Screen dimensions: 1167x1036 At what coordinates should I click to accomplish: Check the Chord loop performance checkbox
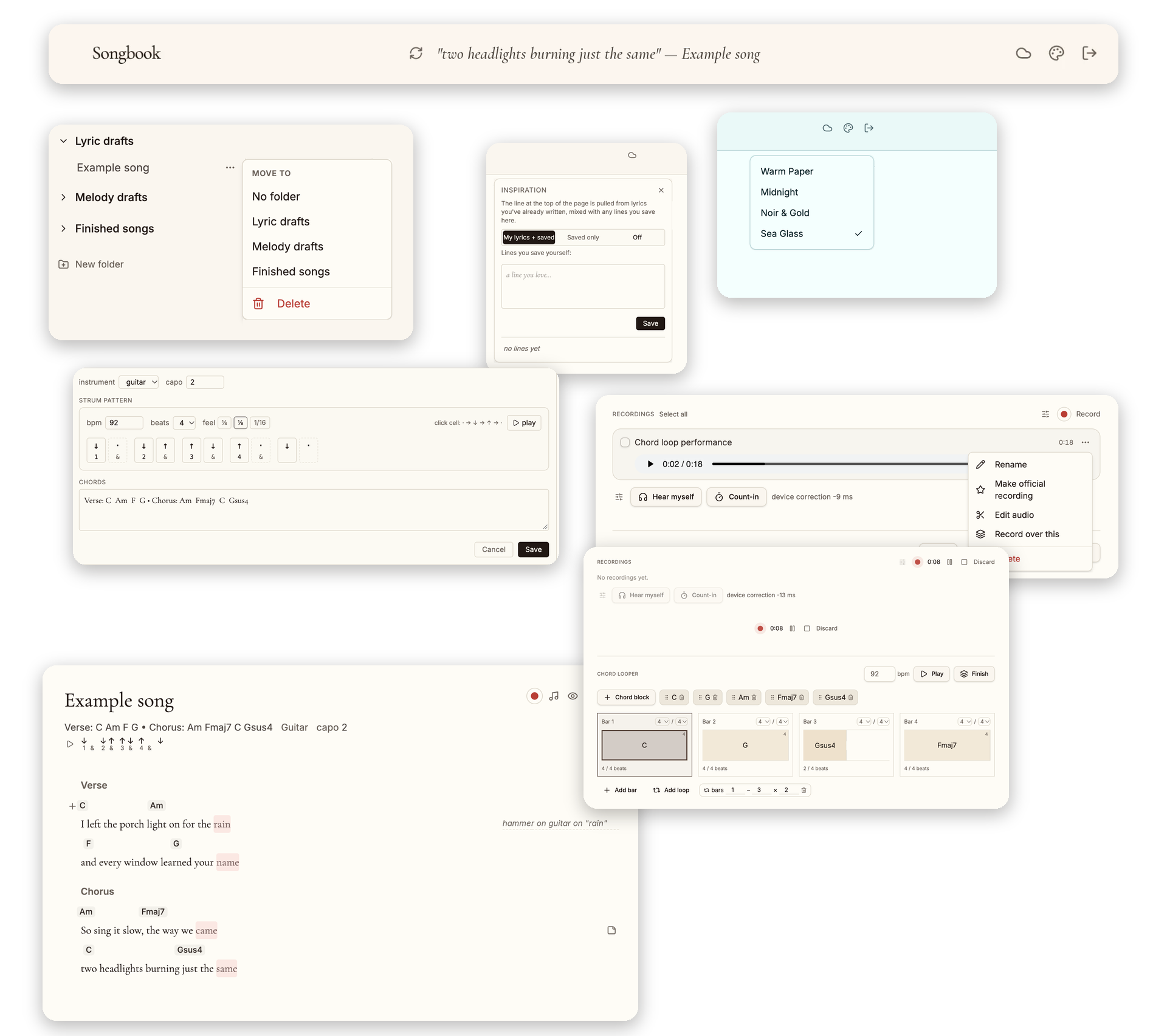point(625,442)
